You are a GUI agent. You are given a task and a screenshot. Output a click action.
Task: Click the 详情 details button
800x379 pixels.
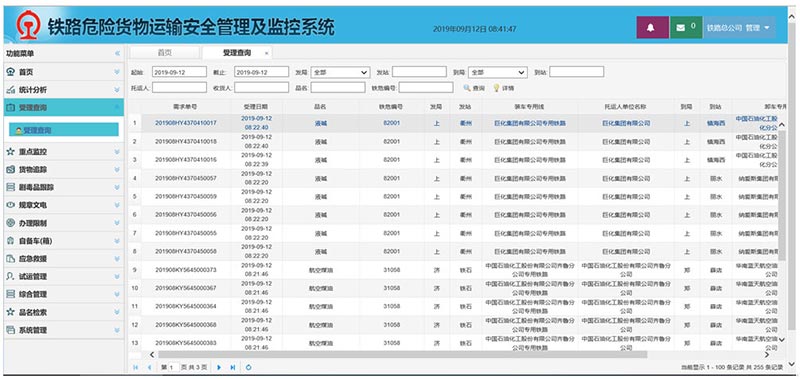coord(504,88)
